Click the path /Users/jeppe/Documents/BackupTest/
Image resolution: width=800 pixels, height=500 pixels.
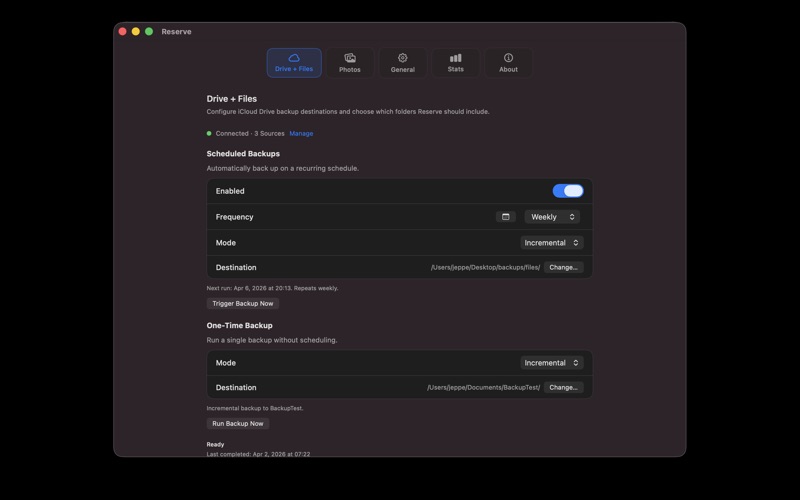pos(483,388)
